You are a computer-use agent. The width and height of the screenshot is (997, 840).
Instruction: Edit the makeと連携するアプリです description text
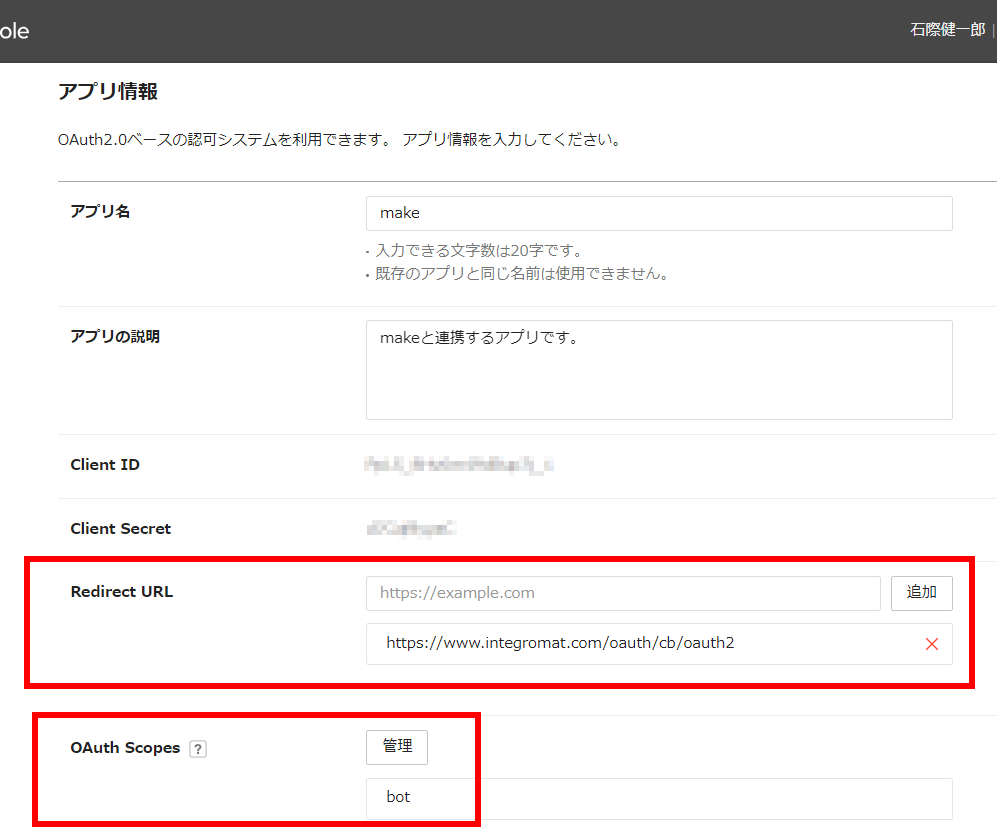pos(658,338)
